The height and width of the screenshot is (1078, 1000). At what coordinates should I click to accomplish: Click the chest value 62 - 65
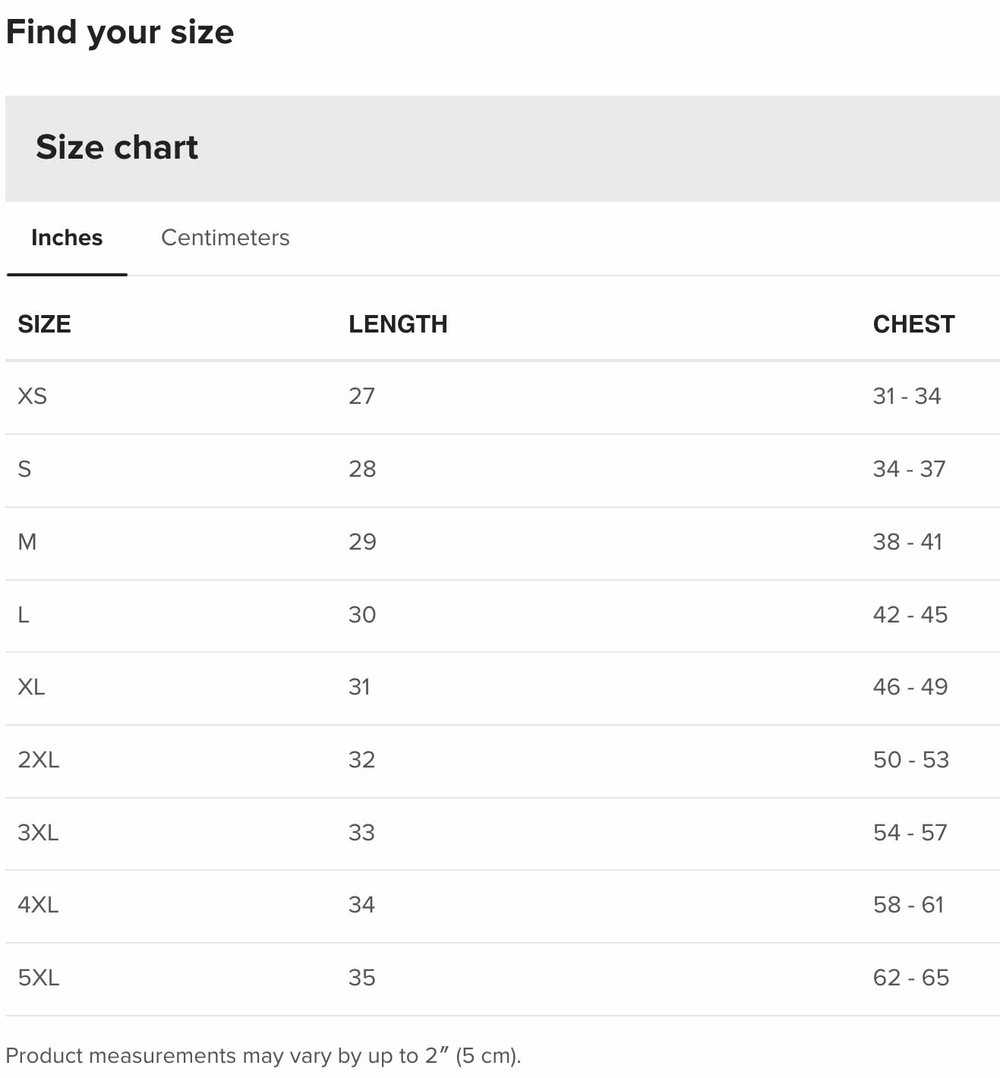[x=910, y=978]
